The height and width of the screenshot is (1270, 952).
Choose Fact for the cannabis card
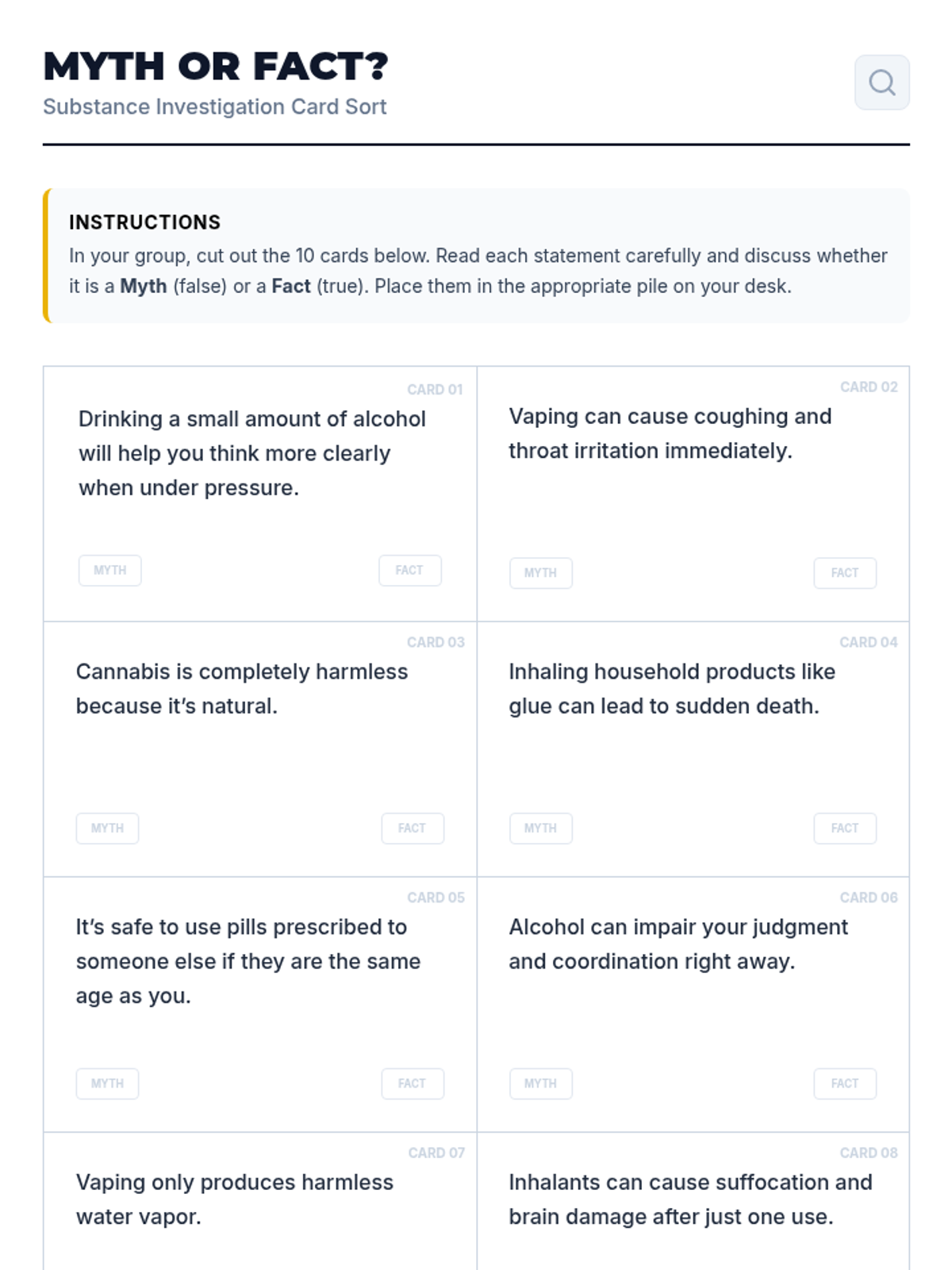pyautogui.click(x=412, y=829)
